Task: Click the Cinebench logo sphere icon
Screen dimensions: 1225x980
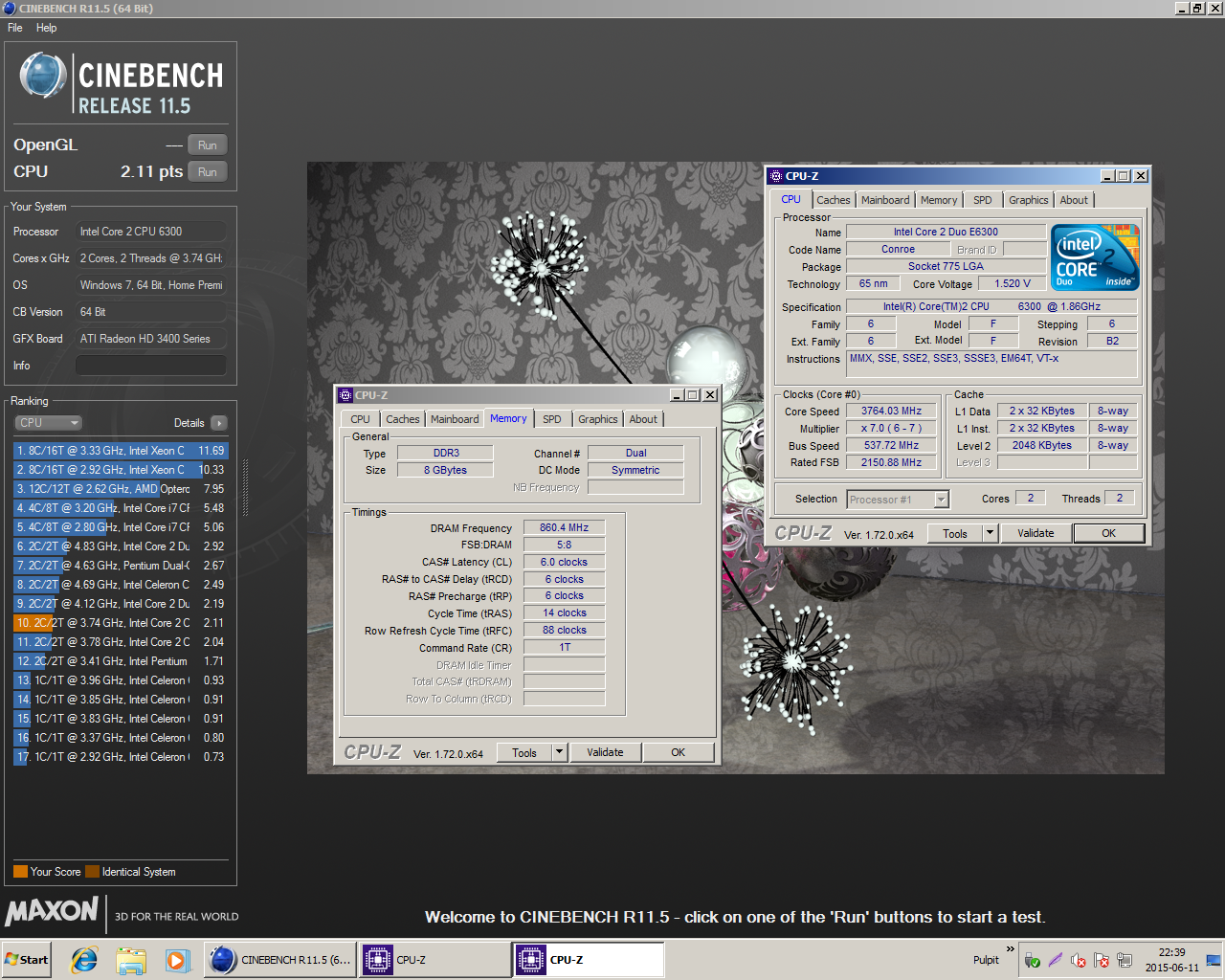Action: pyautogui.click(x=43, y=77)
